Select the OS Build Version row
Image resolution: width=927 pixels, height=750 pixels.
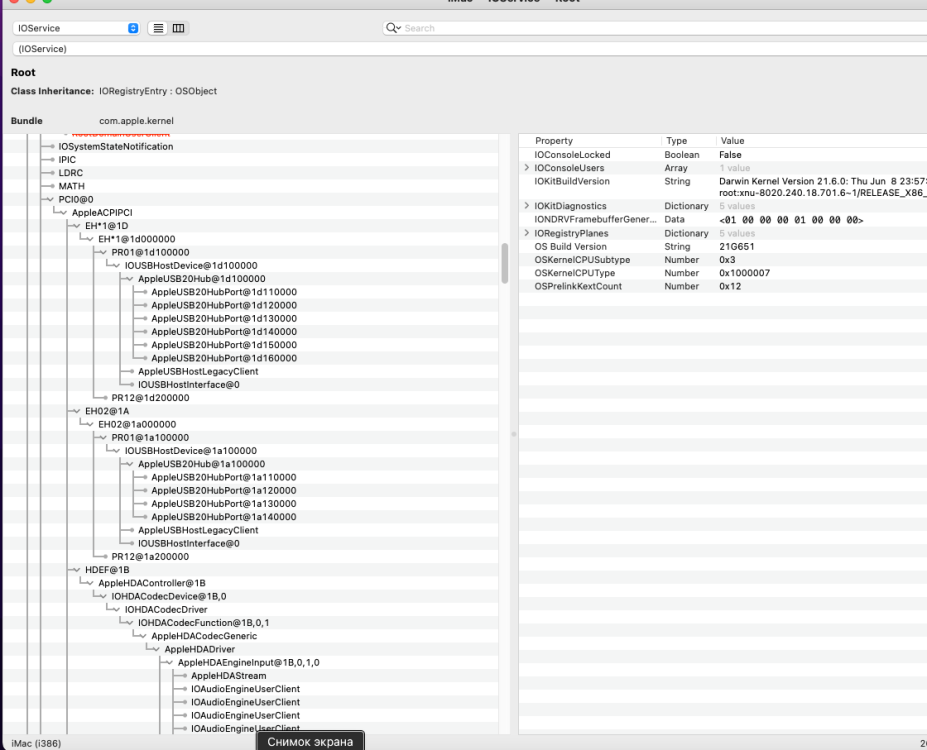coord(722,246)
